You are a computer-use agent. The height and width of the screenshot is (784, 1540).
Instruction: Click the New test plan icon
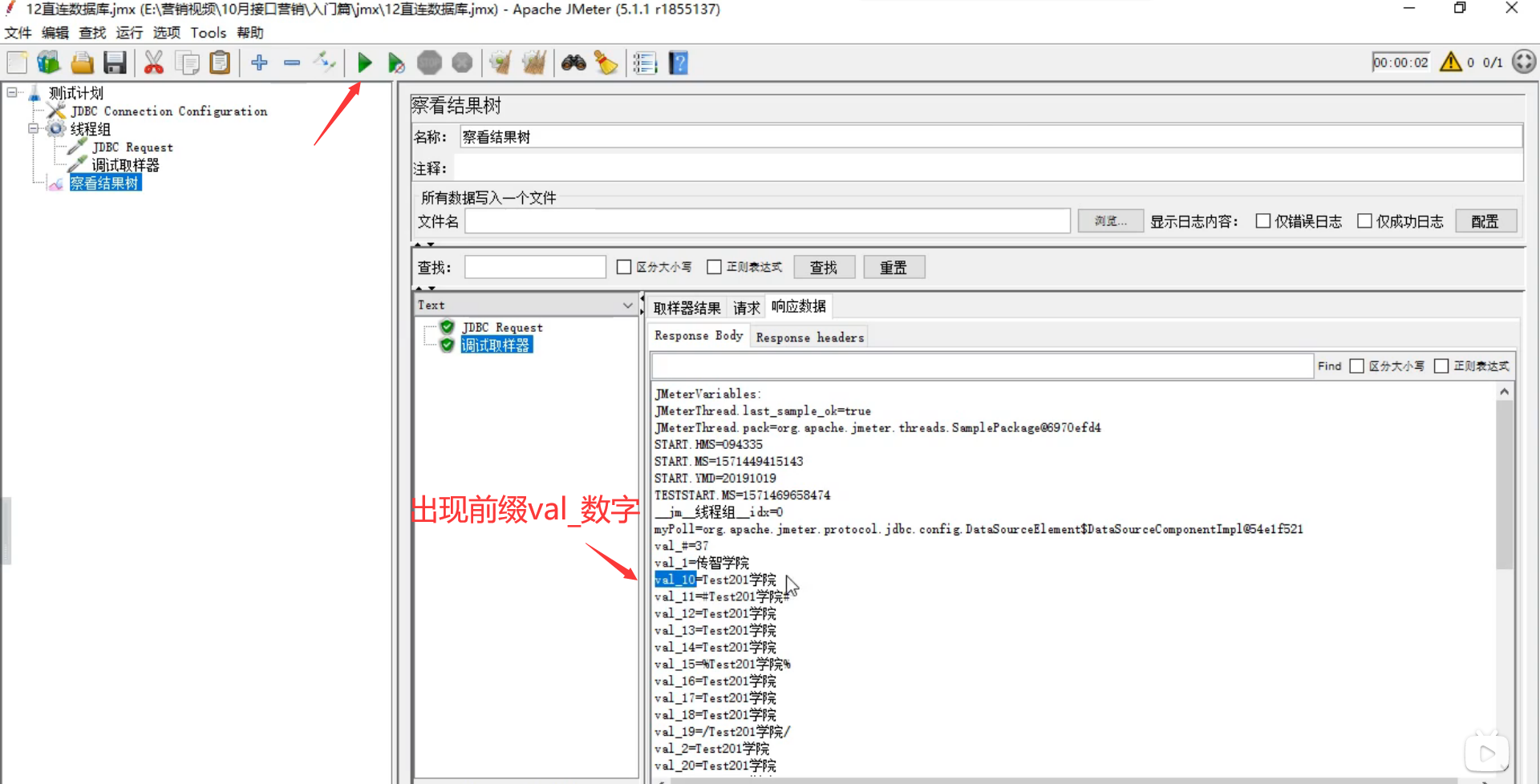click(x=17, y=63)
